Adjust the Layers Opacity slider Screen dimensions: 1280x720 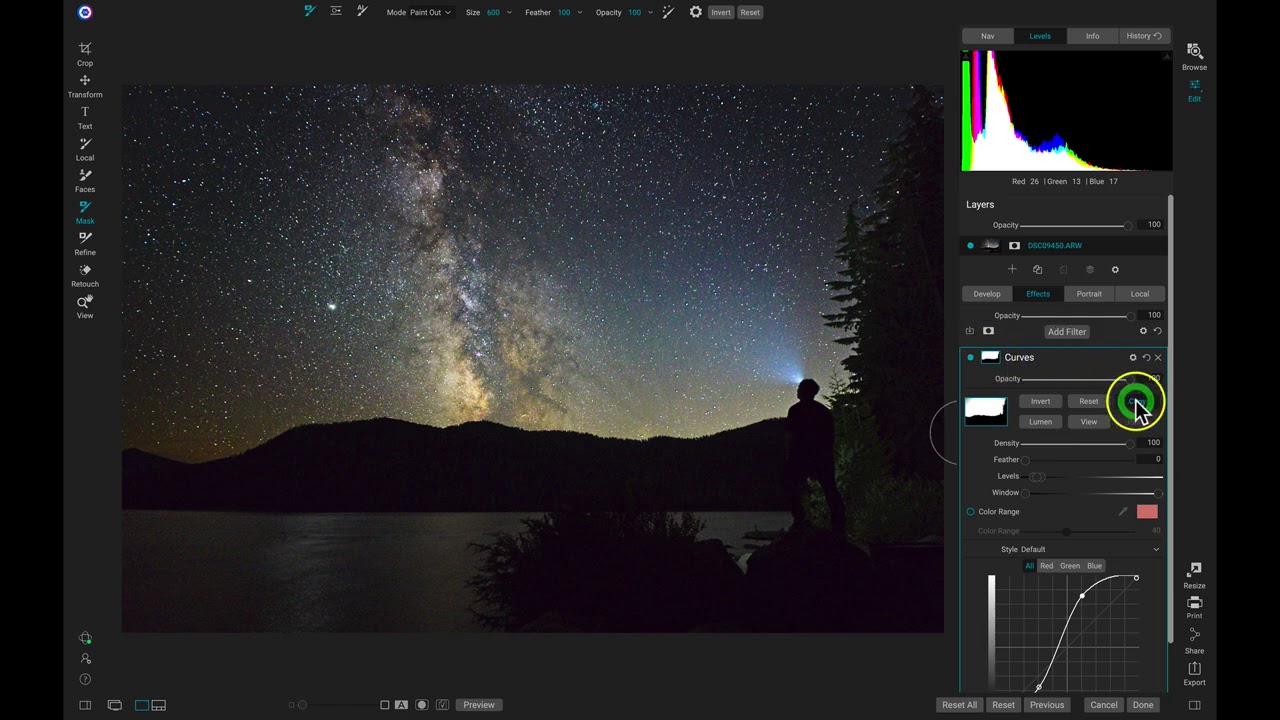click(1077, 225)
